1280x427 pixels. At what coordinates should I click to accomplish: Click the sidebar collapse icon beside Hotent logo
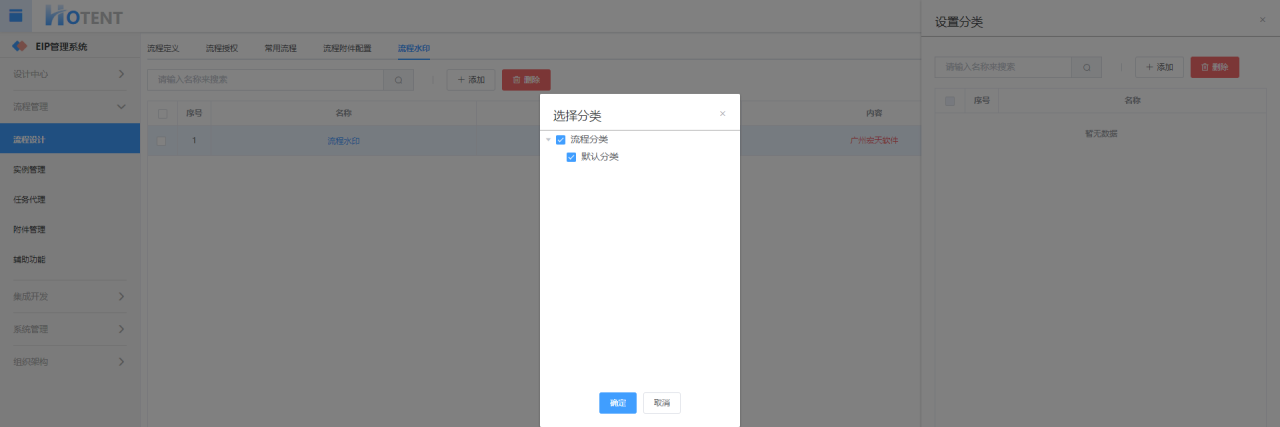pos(16,15)
